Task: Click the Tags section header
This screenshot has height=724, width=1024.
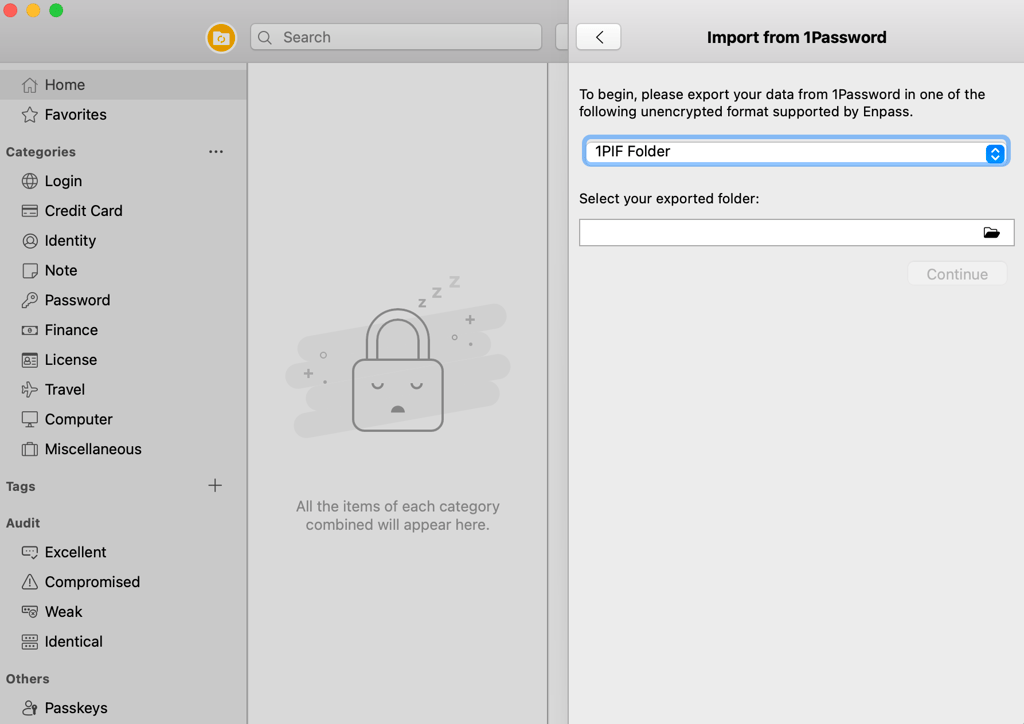Action: (20, 486)
